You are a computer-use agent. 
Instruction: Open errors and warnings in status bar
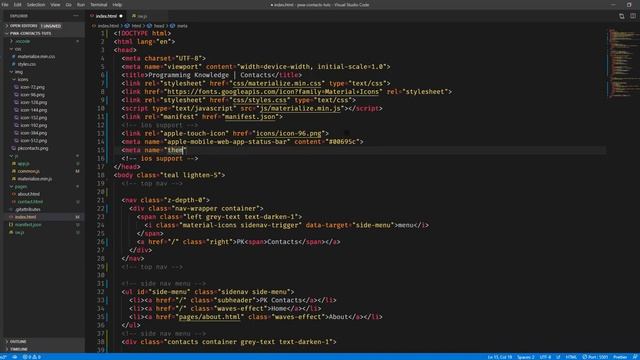(32, 357)
